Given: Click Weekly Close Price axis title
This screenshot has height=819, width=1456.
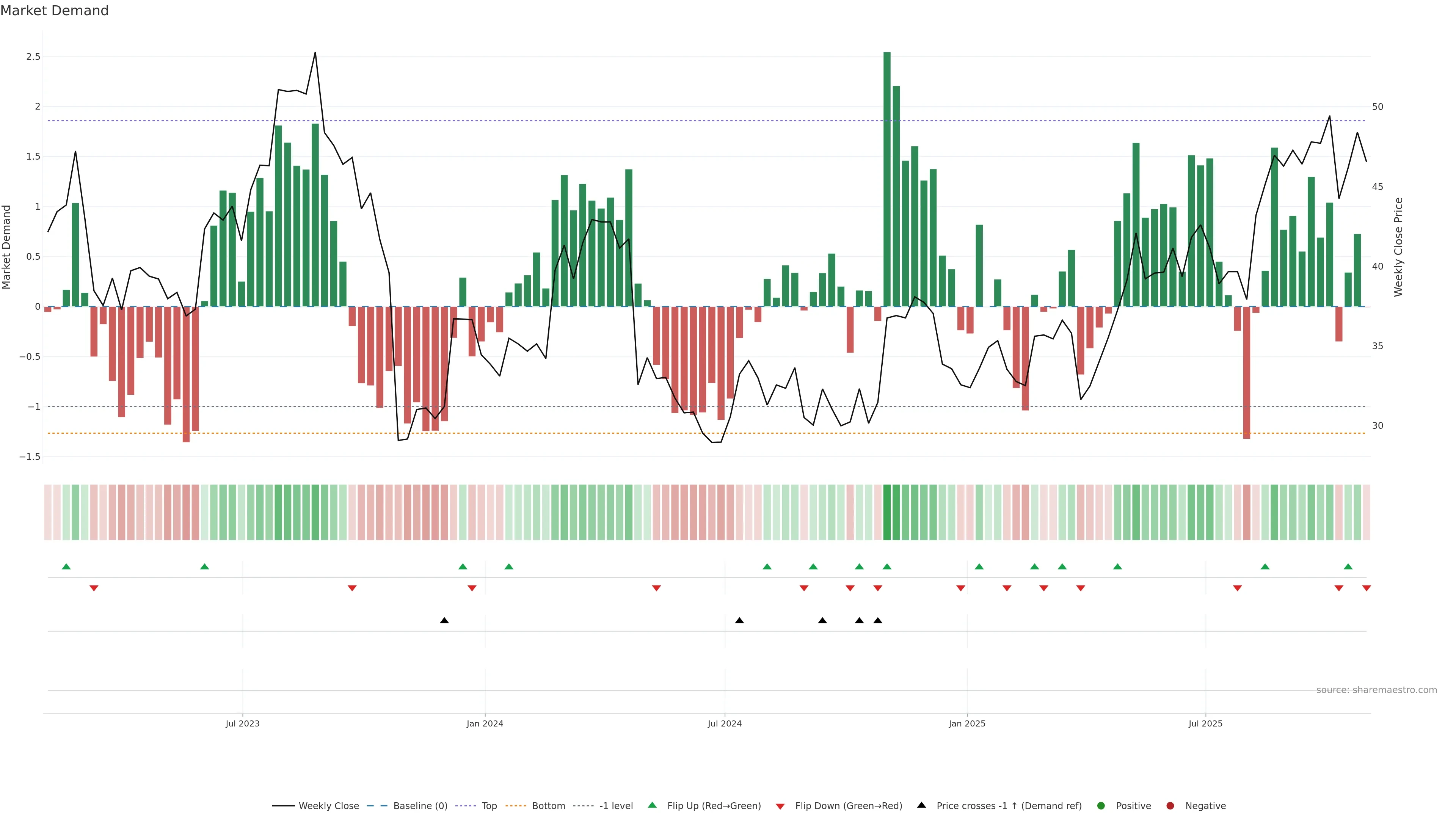Looking at the screenshot, I should (1398, 247).
